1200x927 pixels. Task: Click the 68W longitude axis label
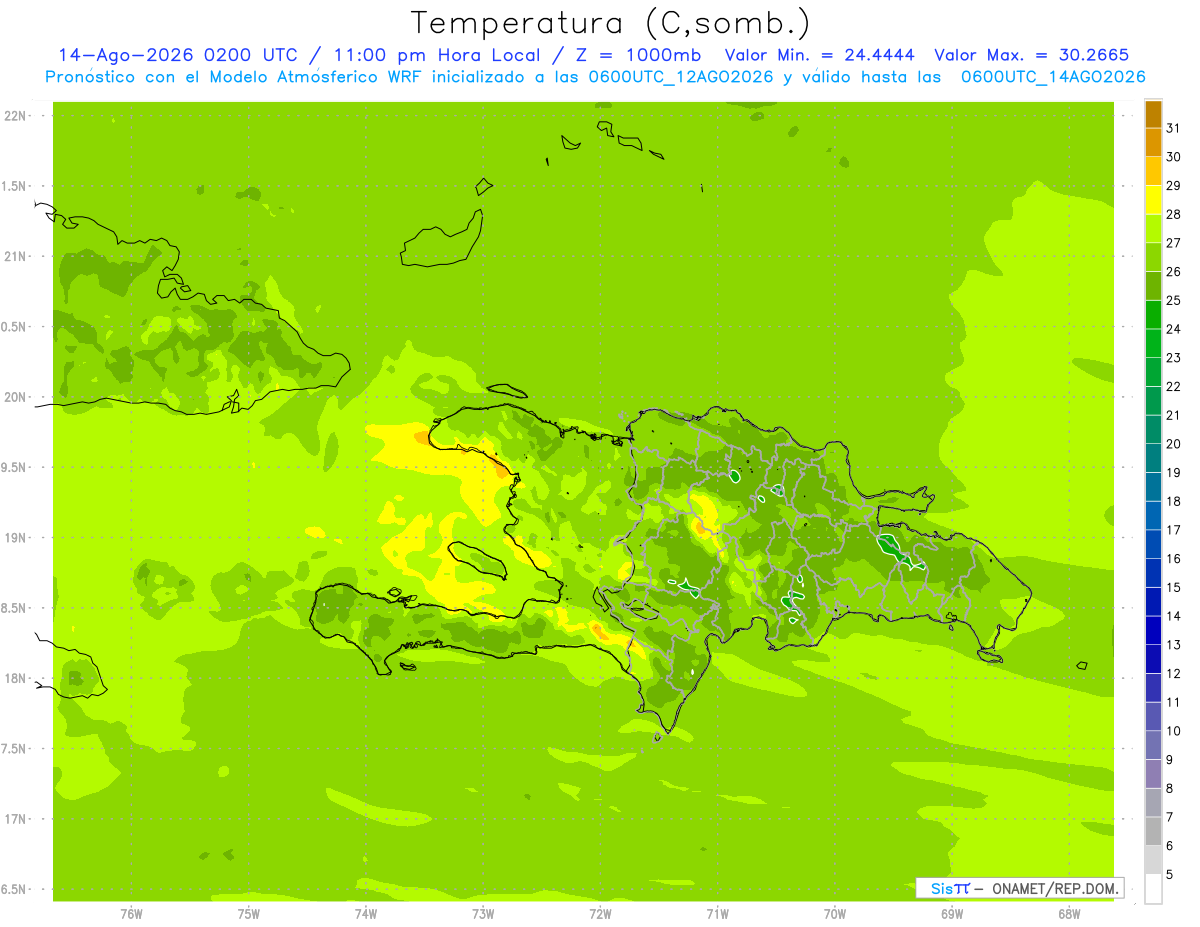point(1068,914)
